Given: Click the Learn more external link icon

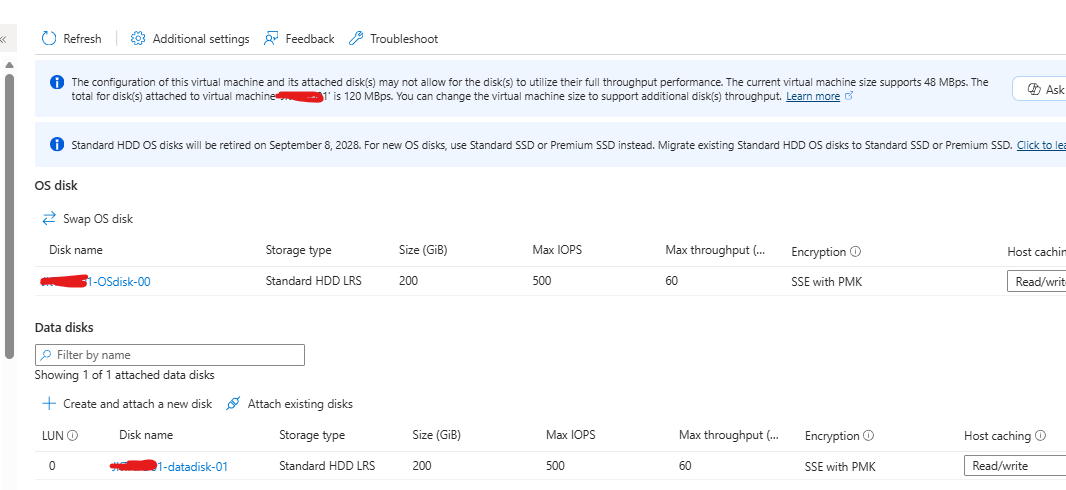Looking at the screenshot, I should pyautogui.click(x=848, y=97).
